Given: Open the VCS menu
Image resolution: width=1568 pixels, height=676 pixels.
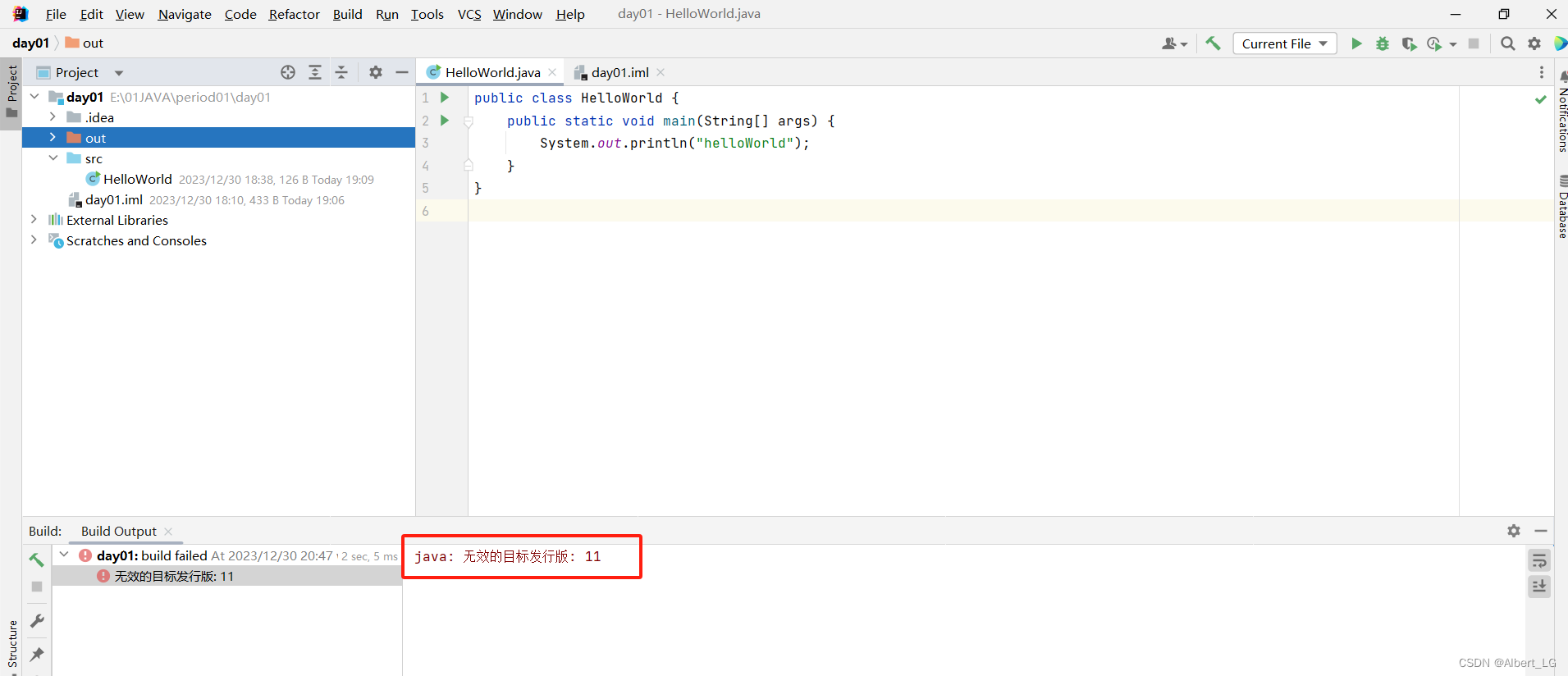Looking at the screenshot, I should pyautogui.click(x=469, y=14).
